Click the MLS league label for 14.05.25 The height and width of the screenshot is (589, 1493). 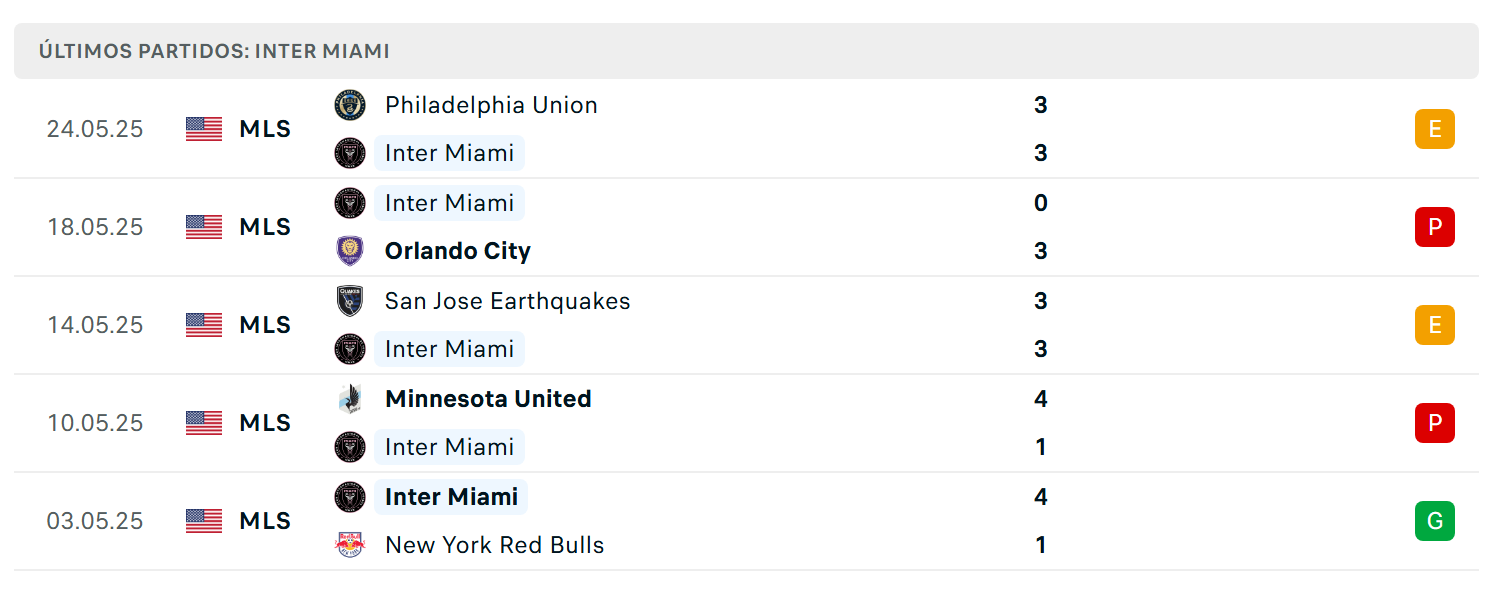(x=265, y=325)
